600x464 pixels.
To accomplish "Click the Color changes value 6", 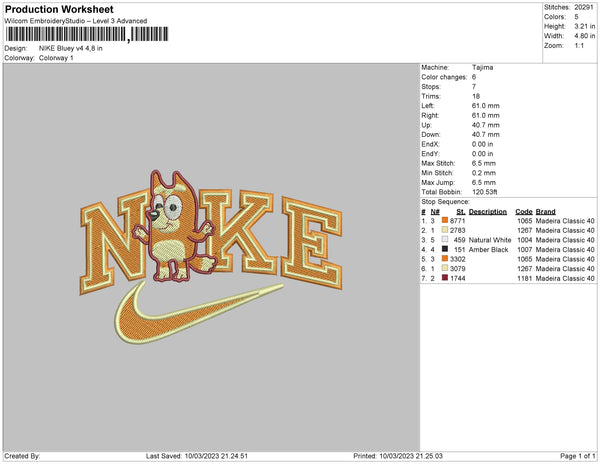I will tap(474, 77).
